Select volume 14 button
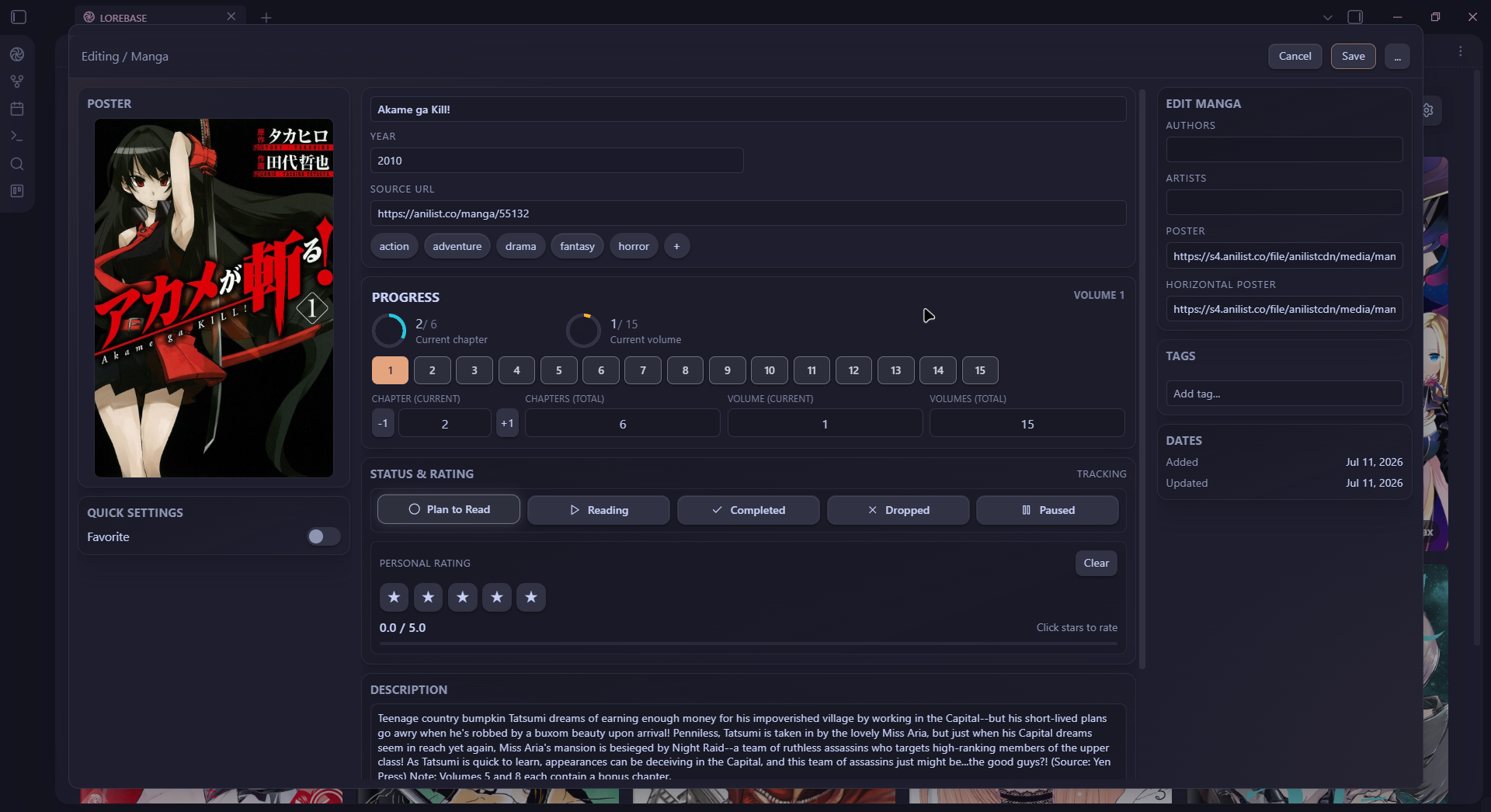The width and height of the screenshot is (1491, 812). [x=939, y=370]
